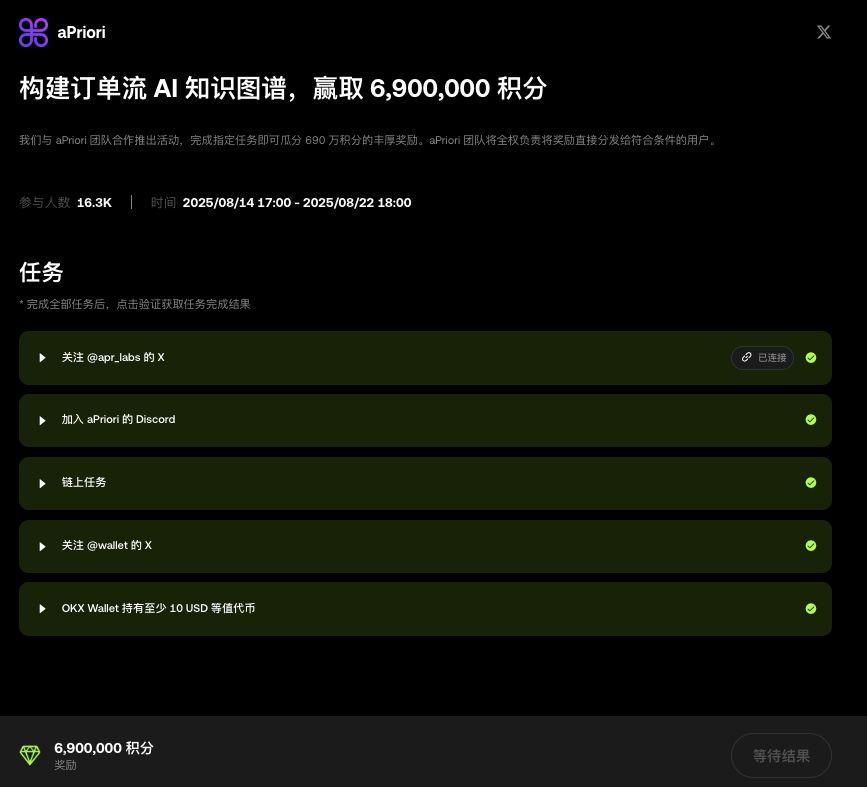Click the 参与人数 label

[45, 202]
